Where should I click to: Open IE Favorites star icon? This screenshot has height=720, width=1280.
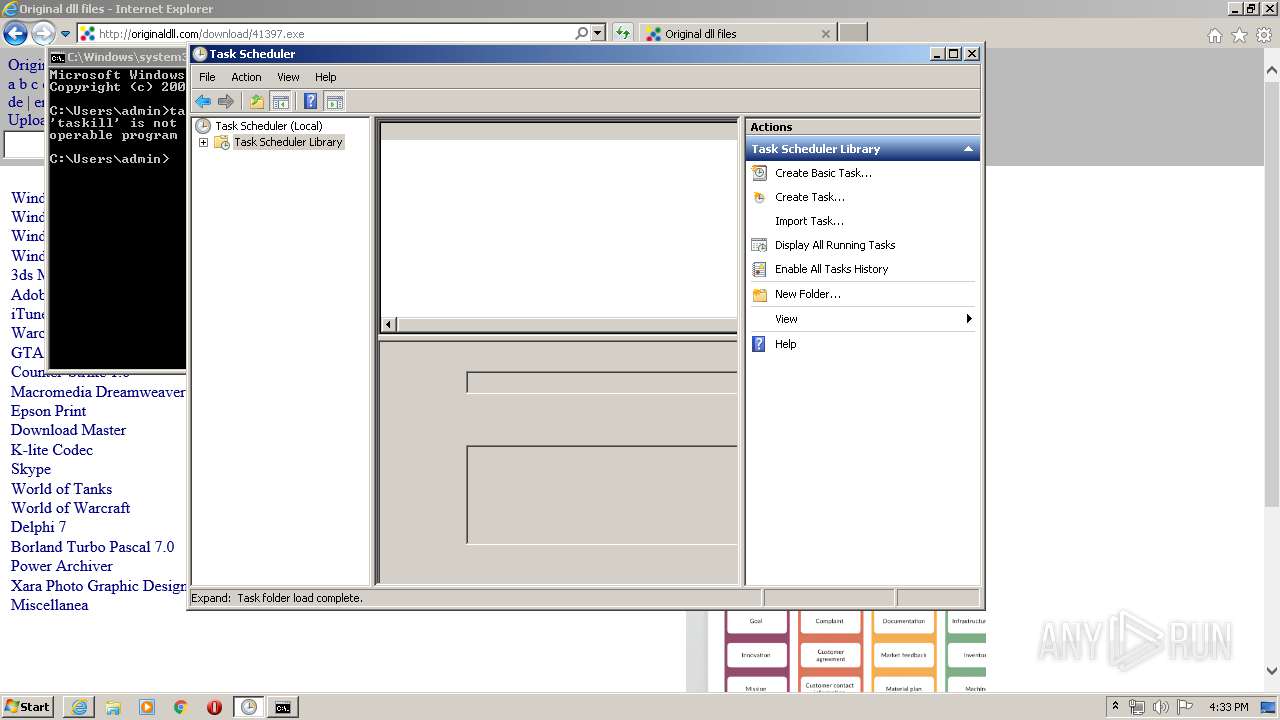(1239, 35)
